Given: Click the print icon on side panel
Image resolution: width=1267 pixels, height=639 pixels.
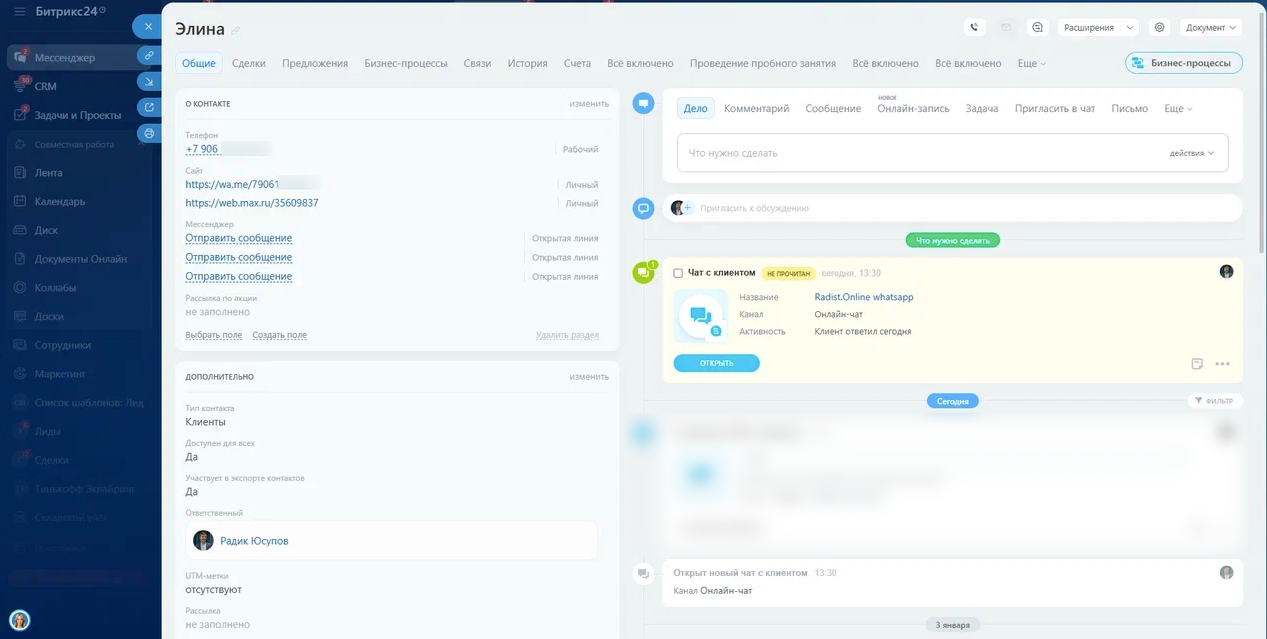Looking at the screenshot, I should 149,133.
